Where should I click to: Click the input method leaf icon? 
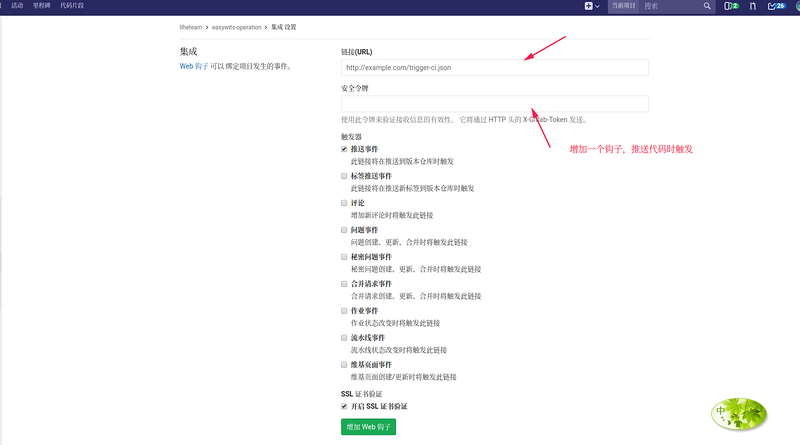point(739,414)
